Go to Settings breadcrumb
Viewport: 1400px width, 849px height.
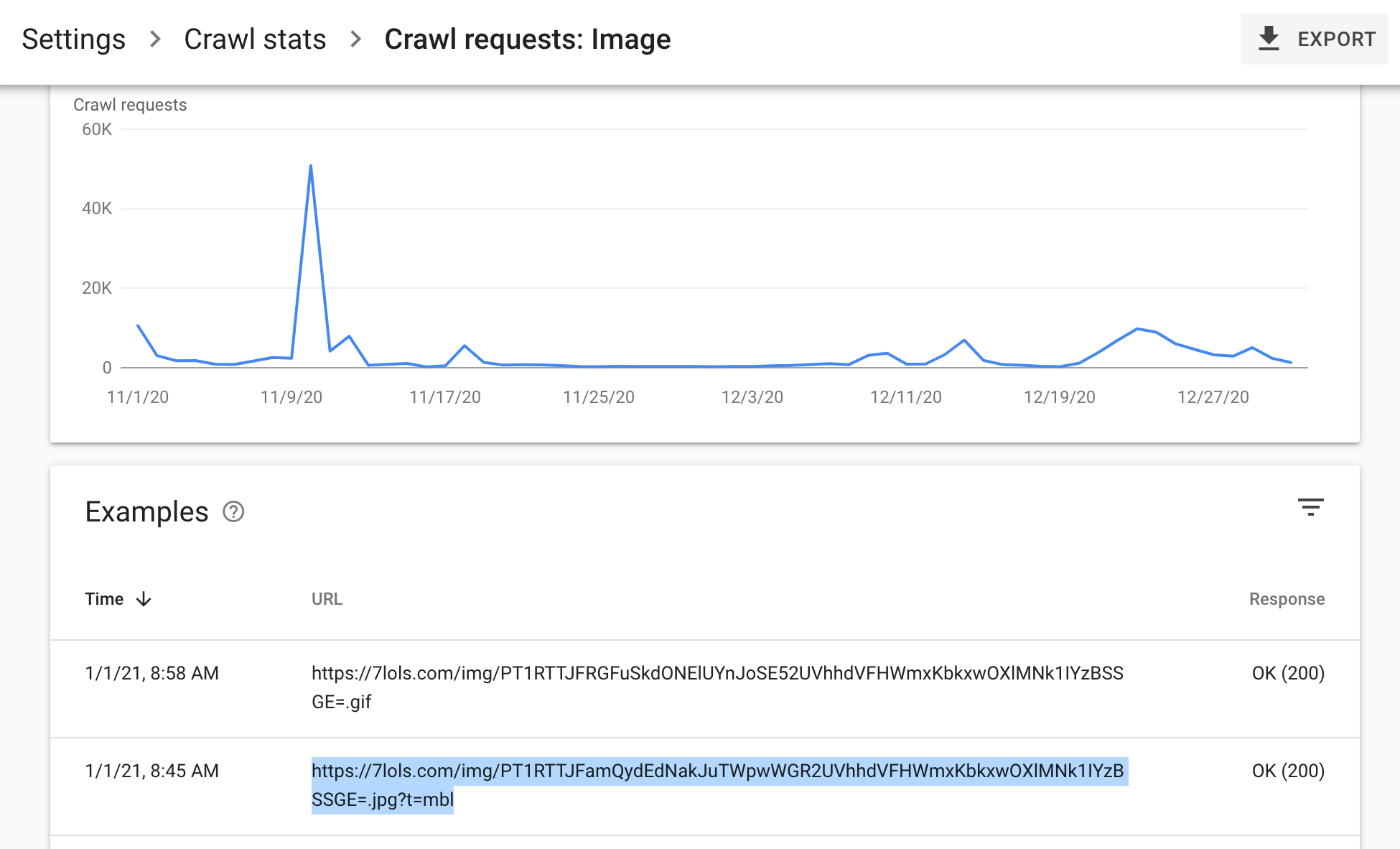coord(74,40)
